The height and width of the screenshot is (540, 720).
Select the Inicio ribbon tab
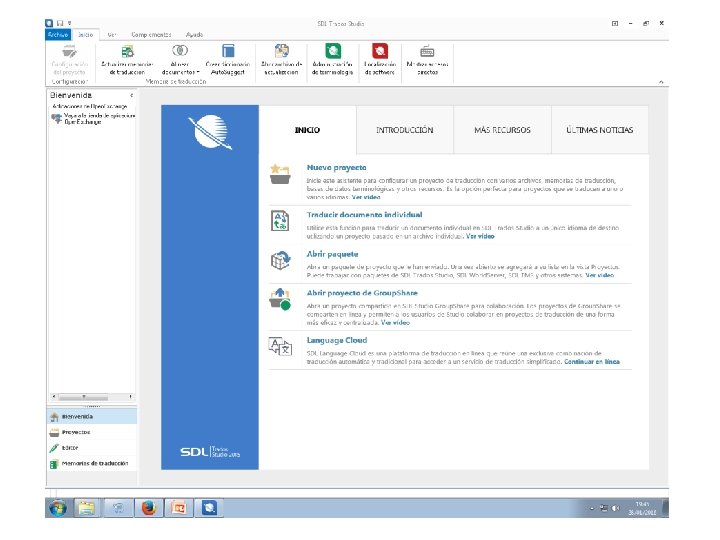tap(85, 34)
